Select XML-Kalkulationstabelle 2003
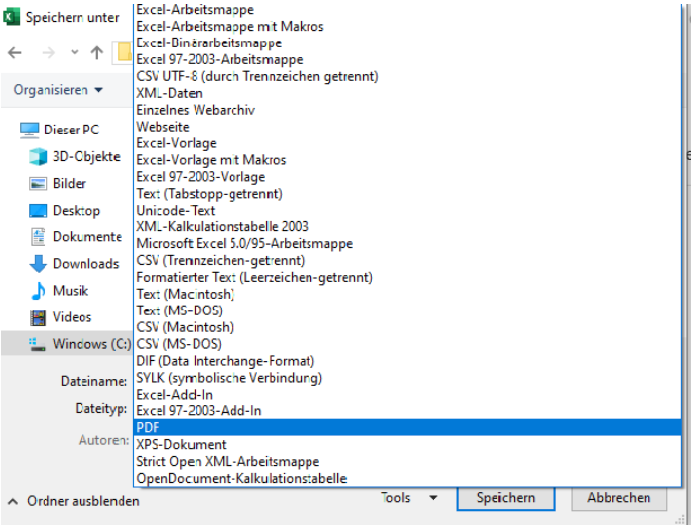 tap(407, 227)
